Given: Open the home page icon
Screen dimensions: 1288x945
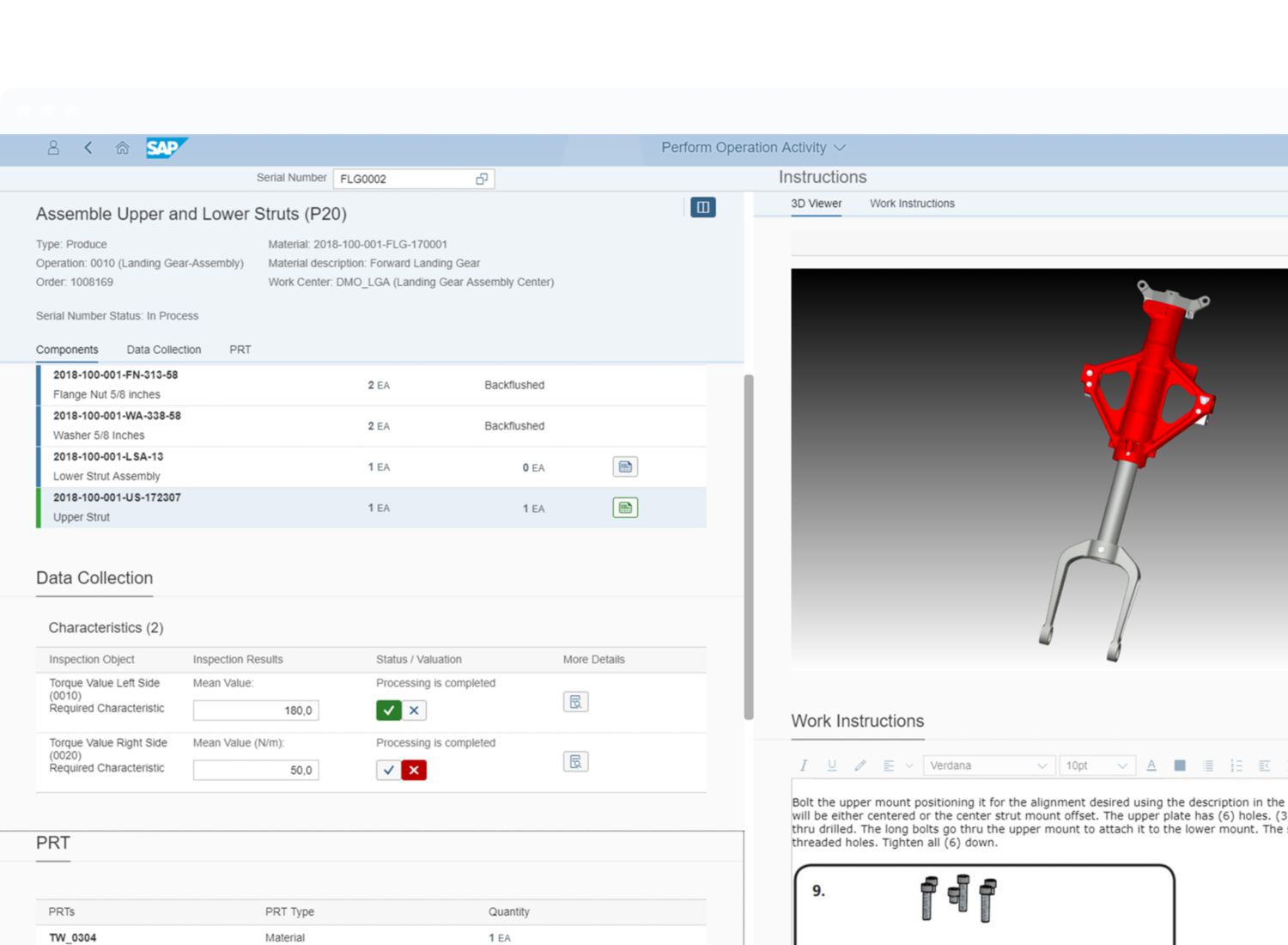Looking at the screenshot, I should point(122,148).
